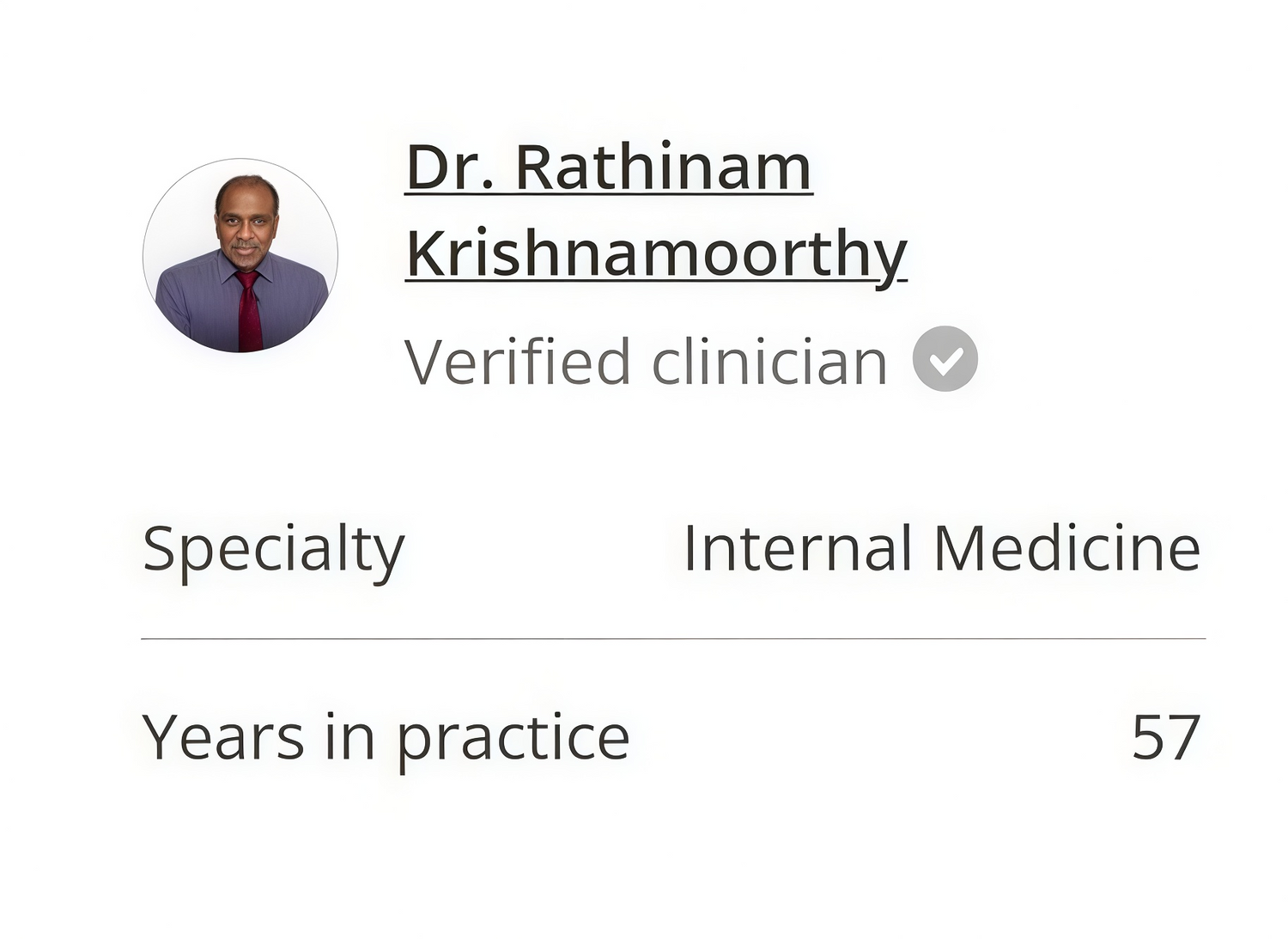This screenshot has height=939, width=1288.
Task: Click the word "Verified" below the name
Action: coord(518,362)
